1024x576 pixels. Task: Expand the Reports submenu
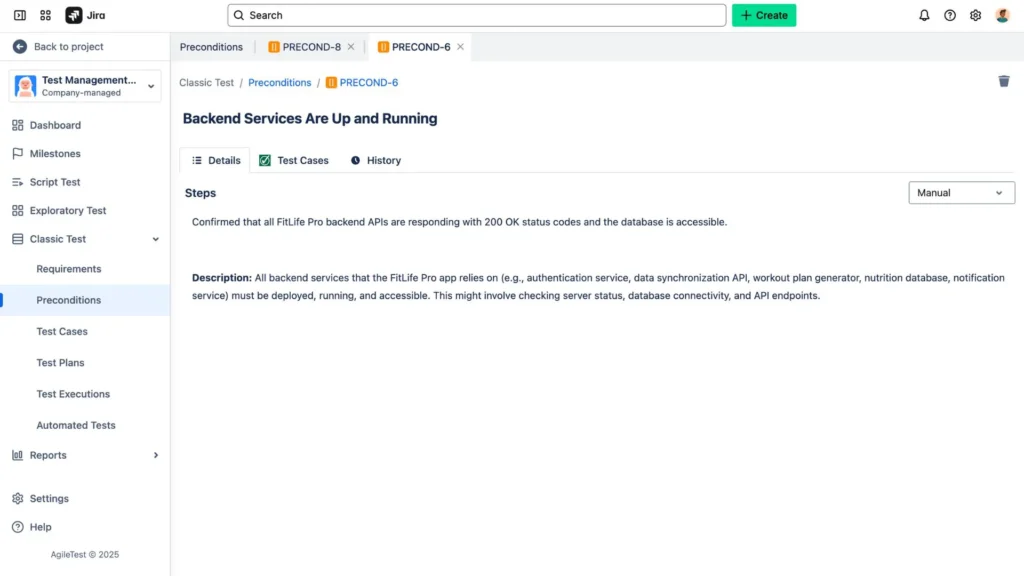coord(155,455)
